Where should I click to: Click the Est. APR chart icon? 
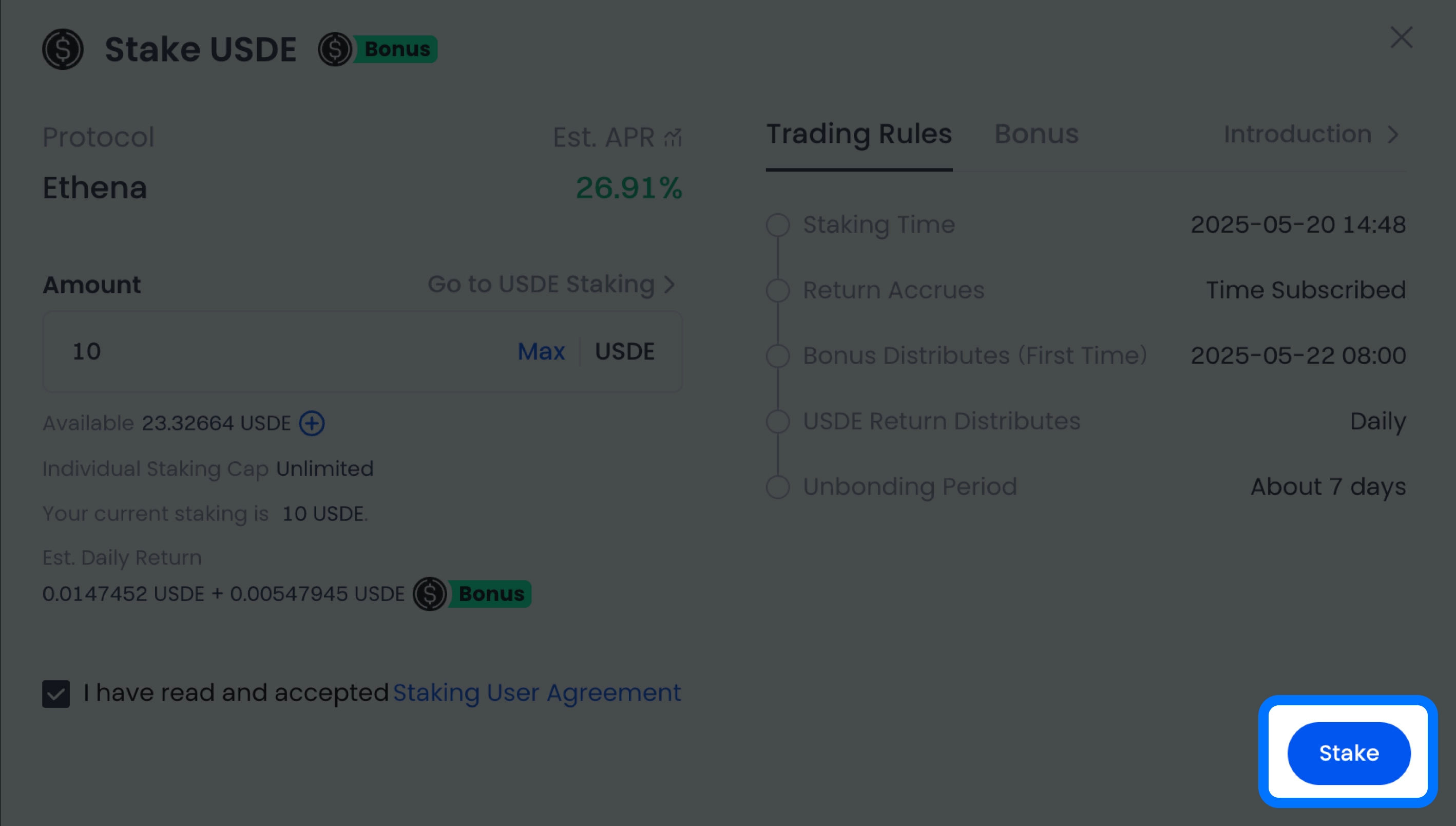673,137
